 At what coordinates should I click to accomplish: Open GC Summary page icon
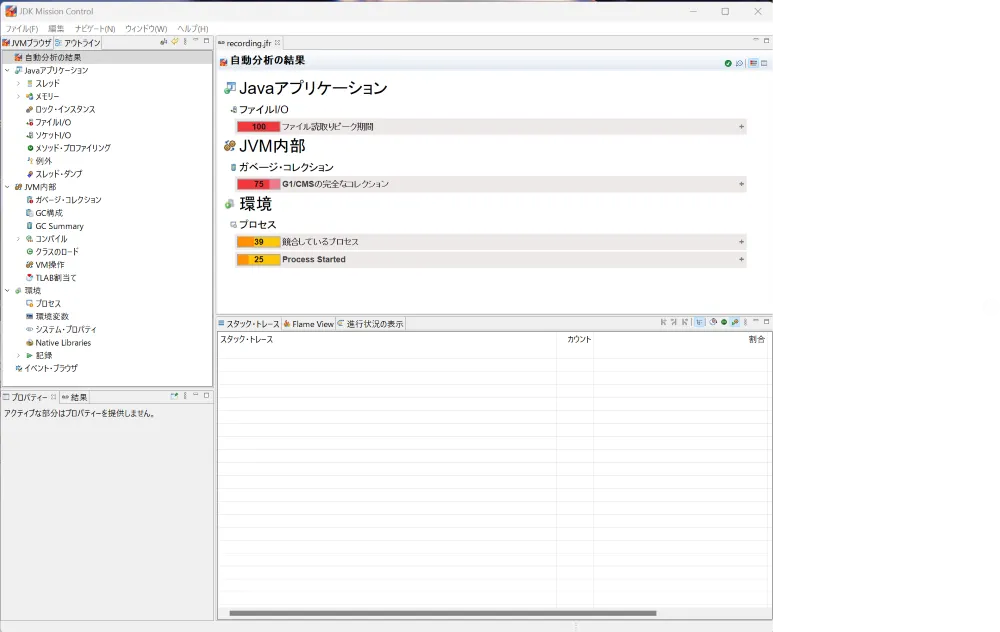tap(29, 226)
